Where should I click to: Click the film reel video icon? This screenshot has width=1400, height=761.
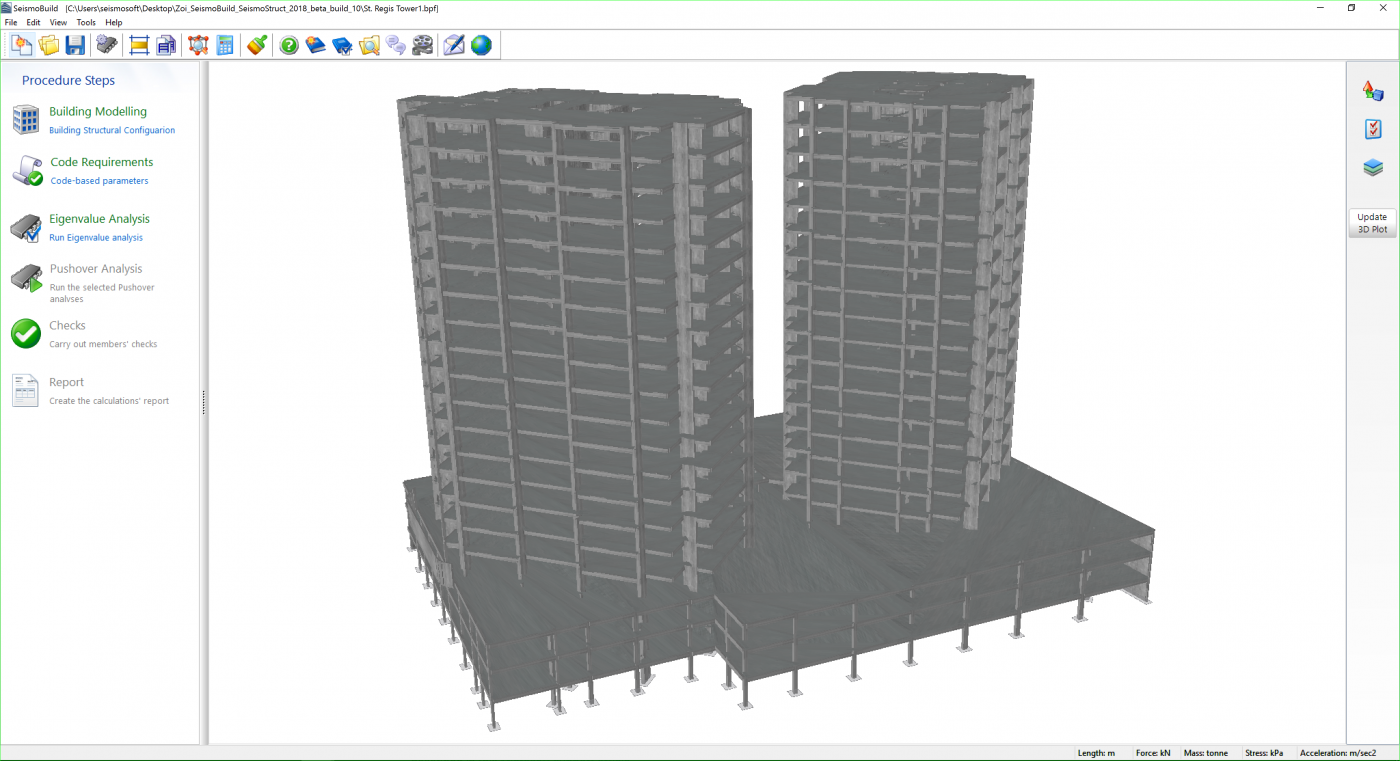(x=422, y=45)
